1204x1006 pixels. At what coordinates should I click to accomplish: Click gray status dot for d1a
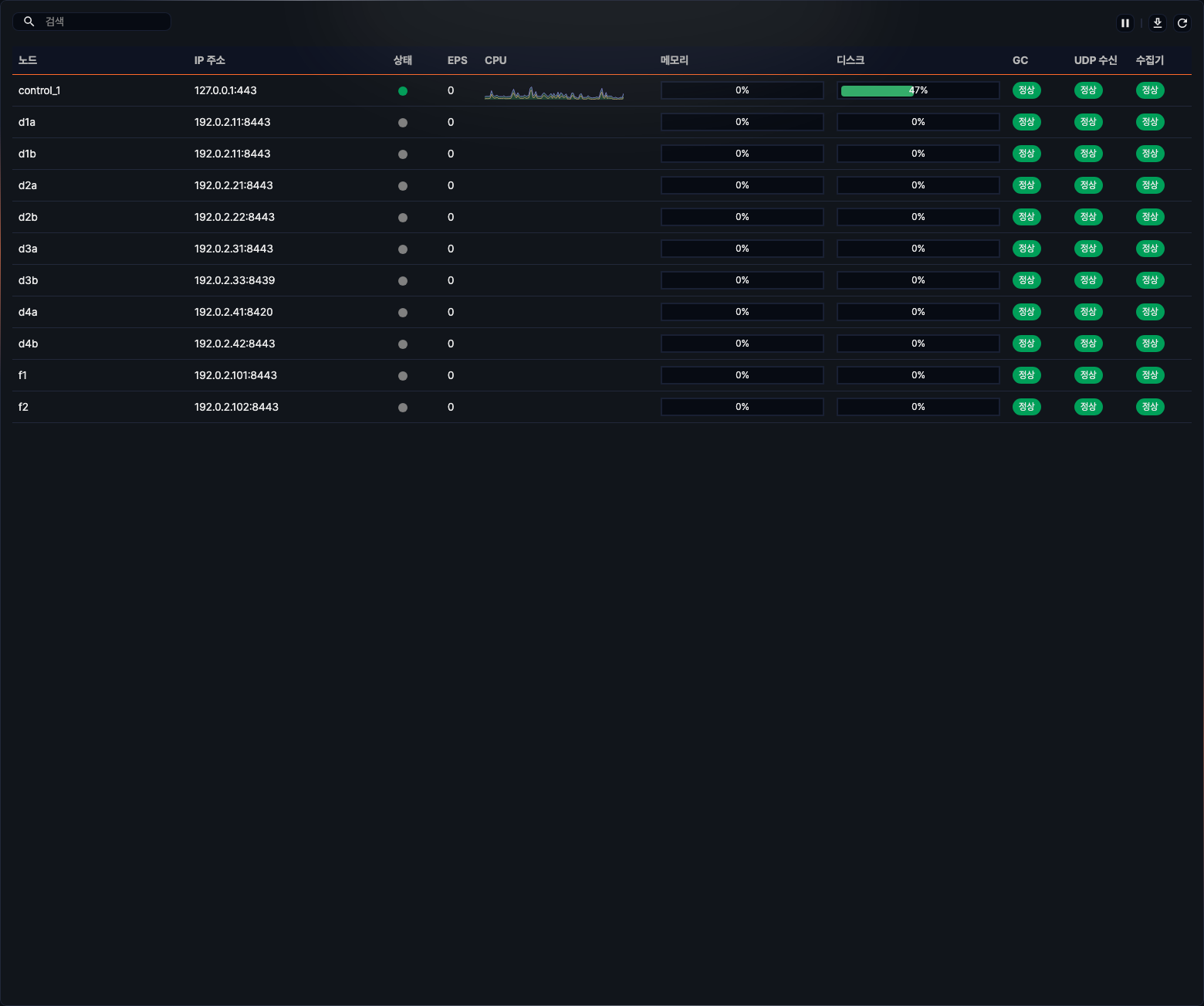[x=402, y=123]
